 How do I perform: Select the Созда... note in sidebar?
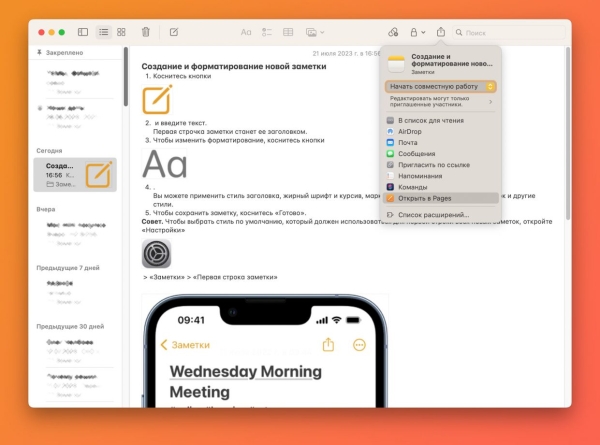pos(75,175)
